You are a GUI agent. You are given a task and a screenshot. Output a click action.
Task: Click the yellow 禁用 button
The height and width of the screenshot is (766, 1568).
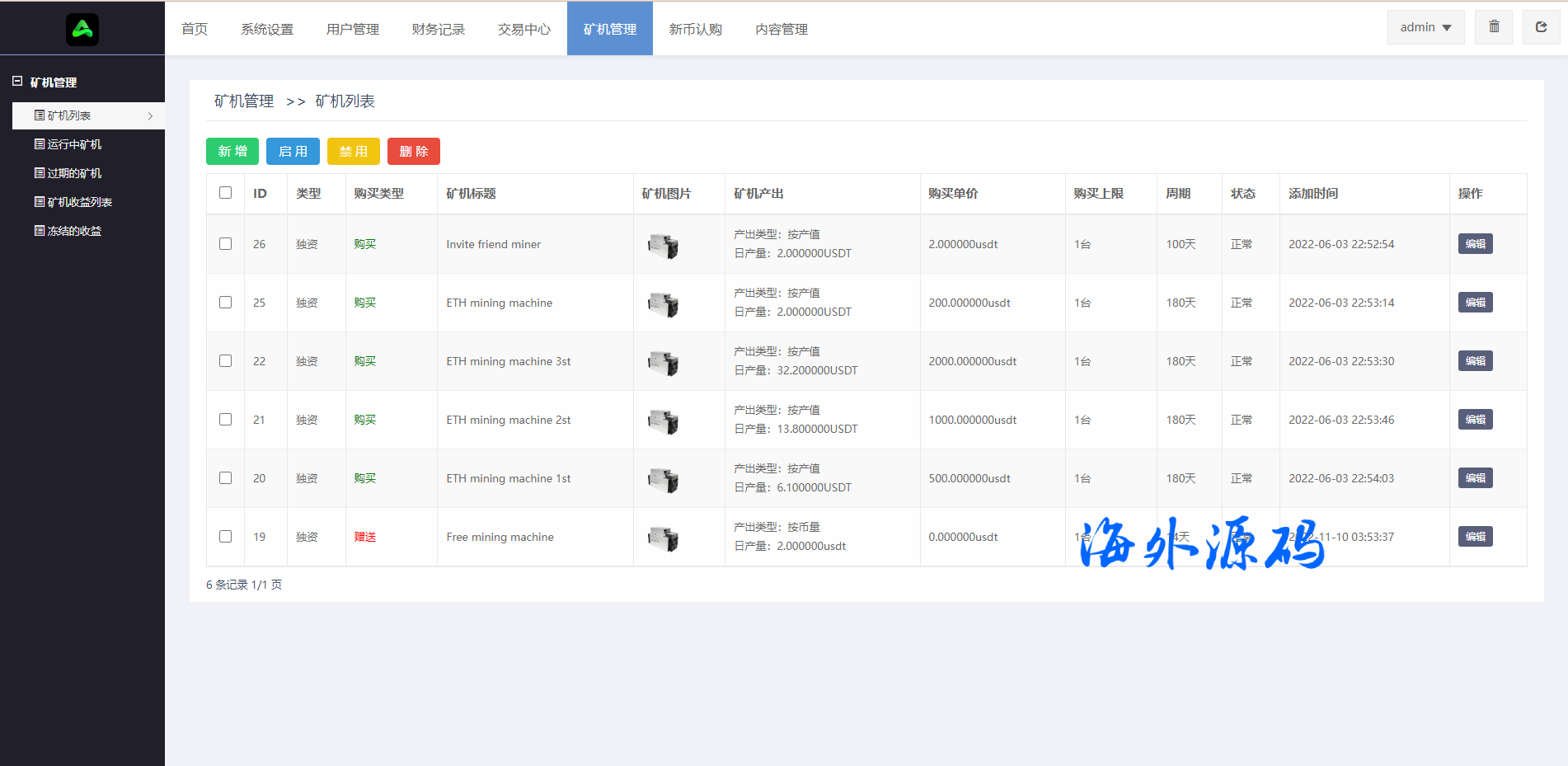pyautogui.click(x=353, y=152)
